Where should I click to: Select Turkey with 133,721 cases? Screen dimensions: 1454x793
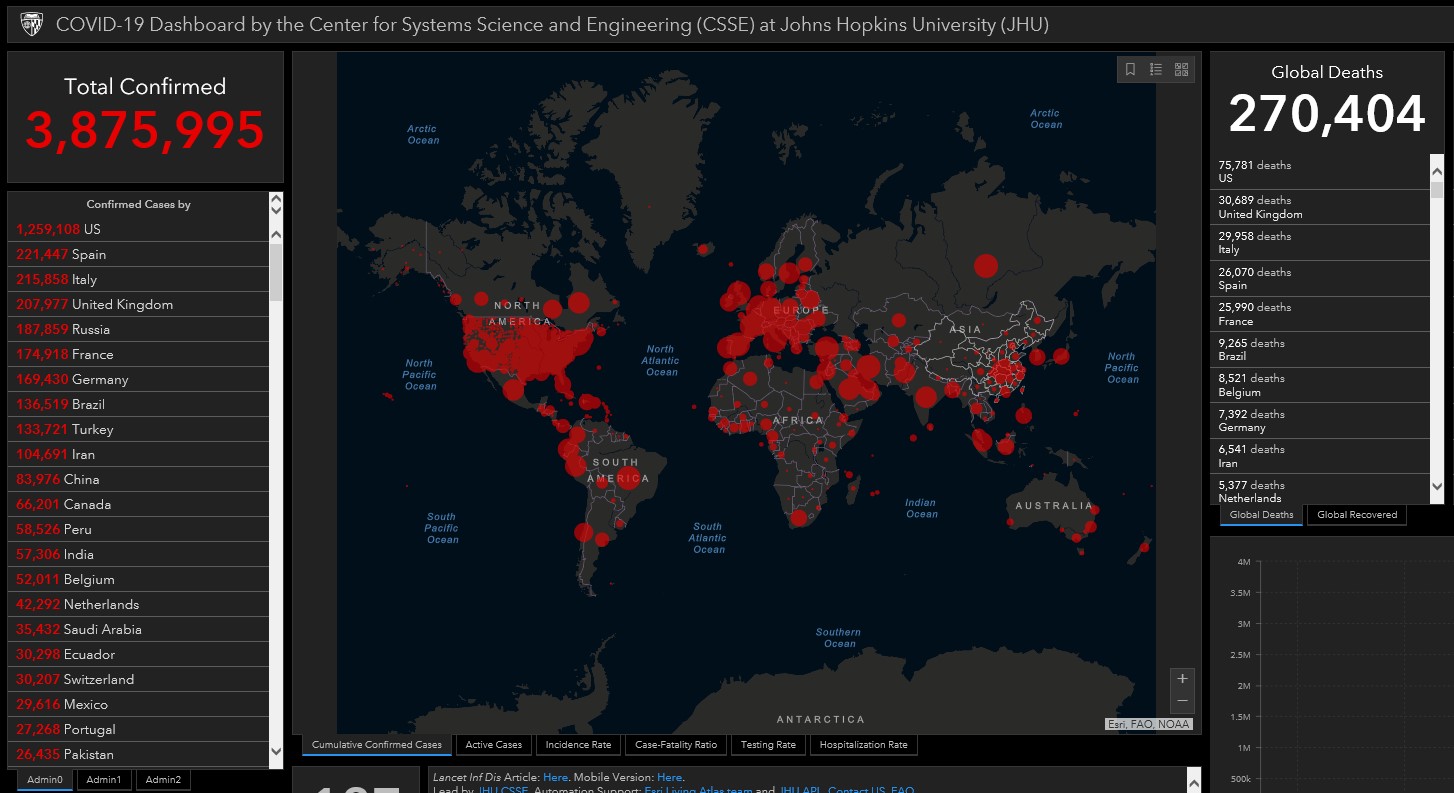[x=138, y=429]
